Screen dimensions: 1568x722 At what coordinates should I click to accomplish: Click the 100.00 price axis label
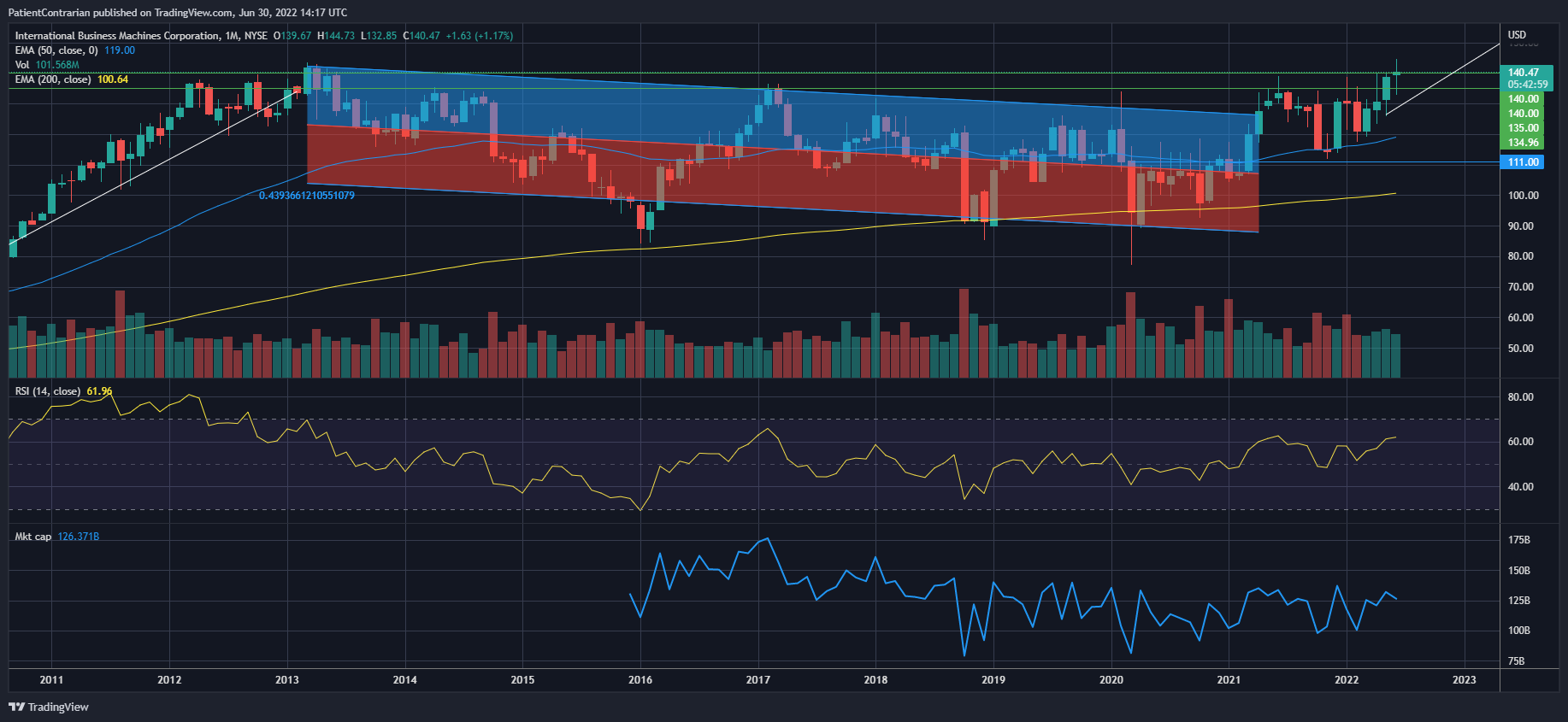pos(1523,196)
